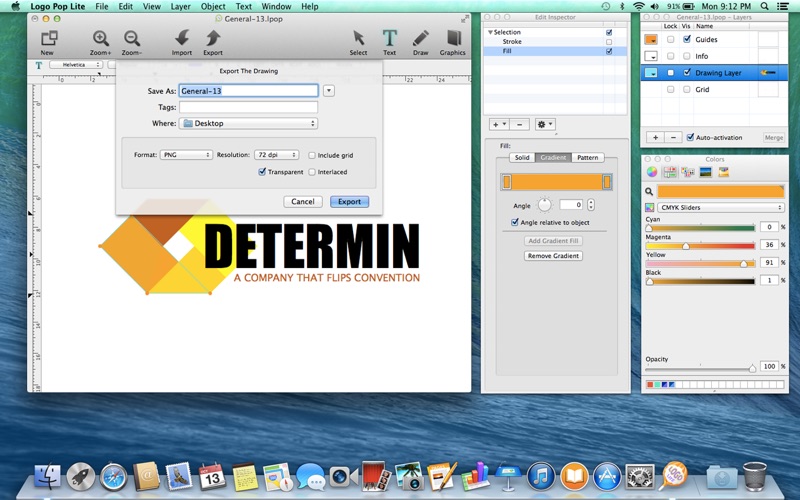
Task: Click the minus button in Edit Inspector
Action: [x=519, y=124]
